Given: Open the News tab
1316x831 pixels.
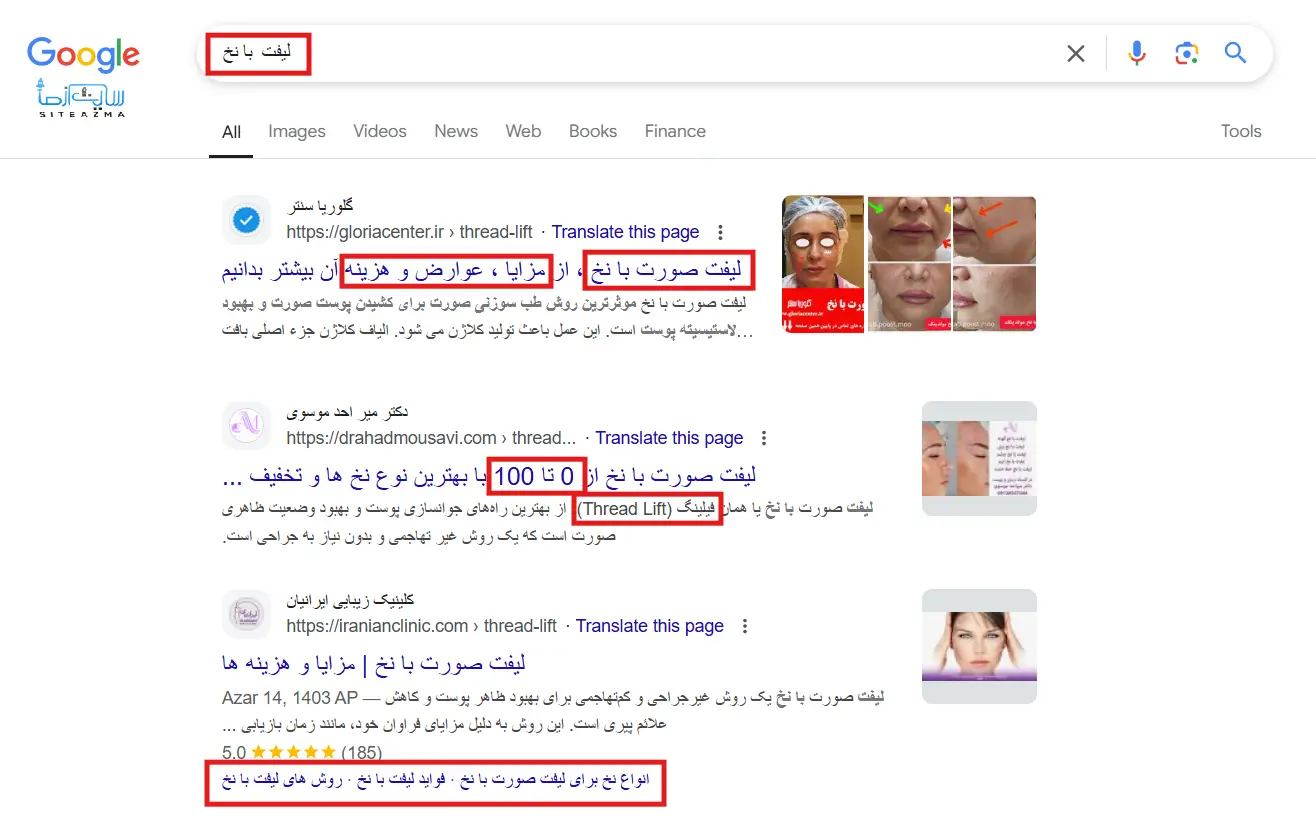Looking at the screenshot, I should [456, 131].
